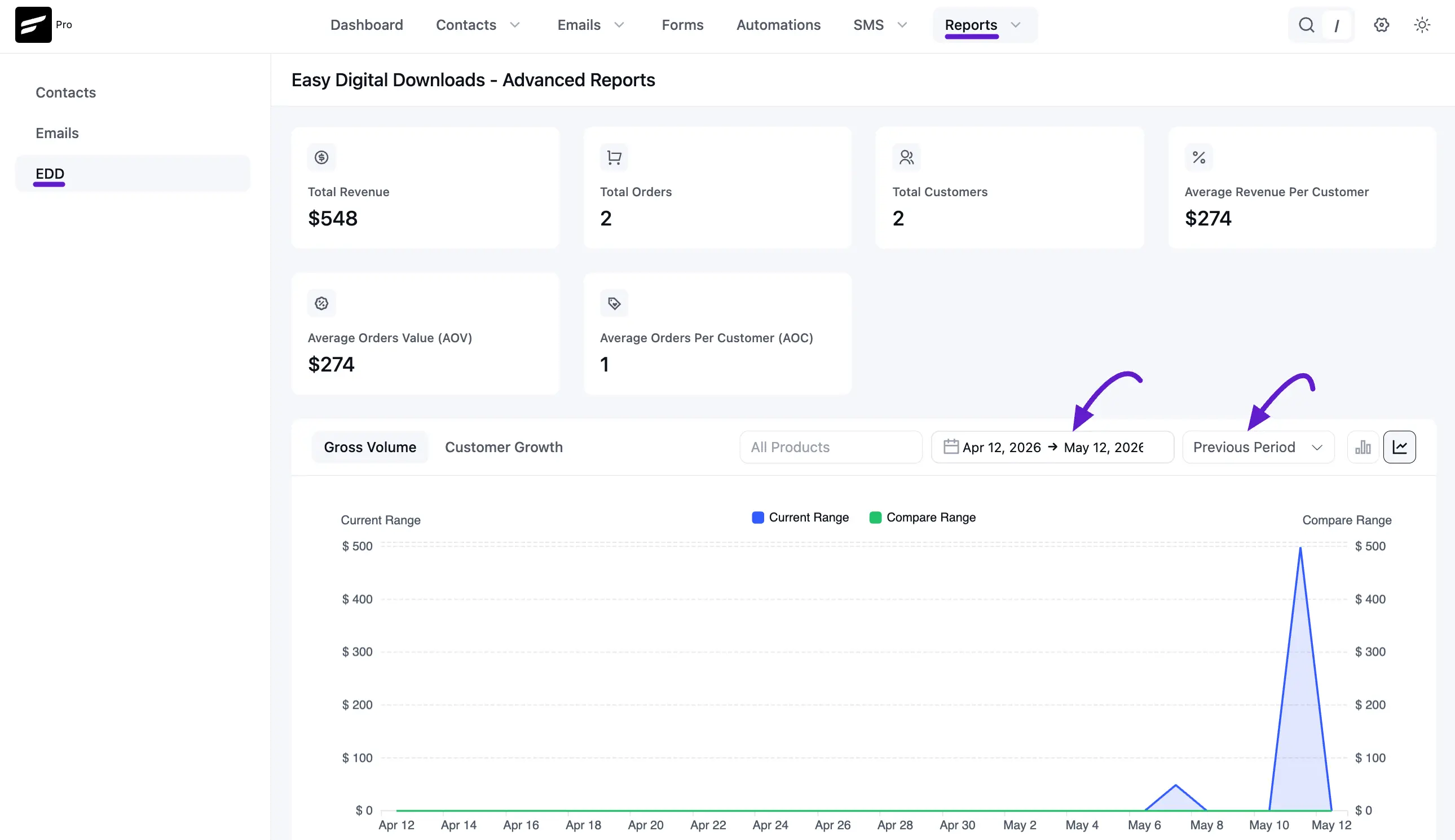Open the search icon in header

1306,25
